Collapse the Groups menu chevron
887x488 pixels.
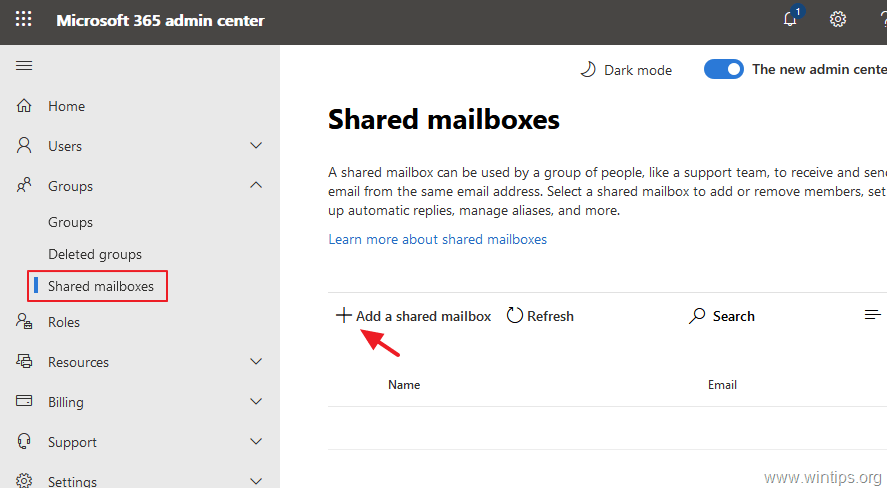click(256, 185)
